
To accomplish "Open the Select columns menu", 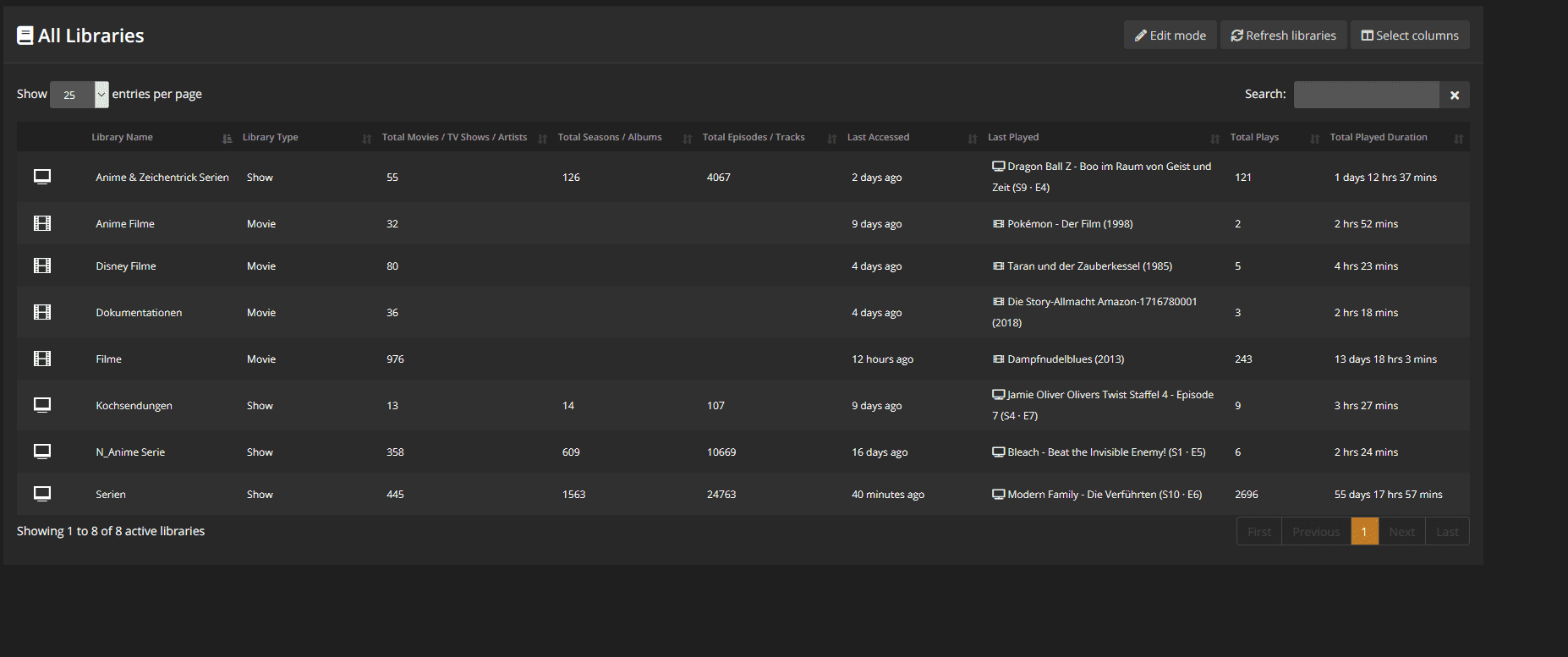I will click(x=1410, y=36).
